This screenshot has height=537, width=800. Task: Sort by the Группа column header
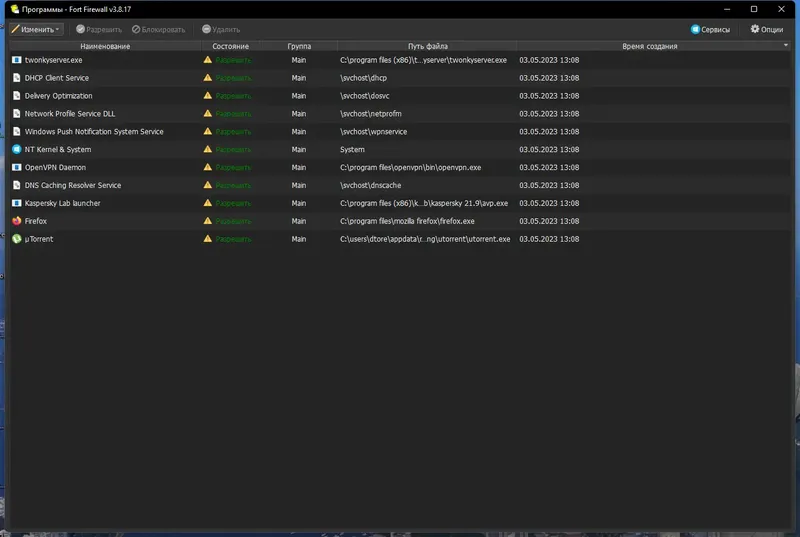pyautogui.click(x=299, y=46)
